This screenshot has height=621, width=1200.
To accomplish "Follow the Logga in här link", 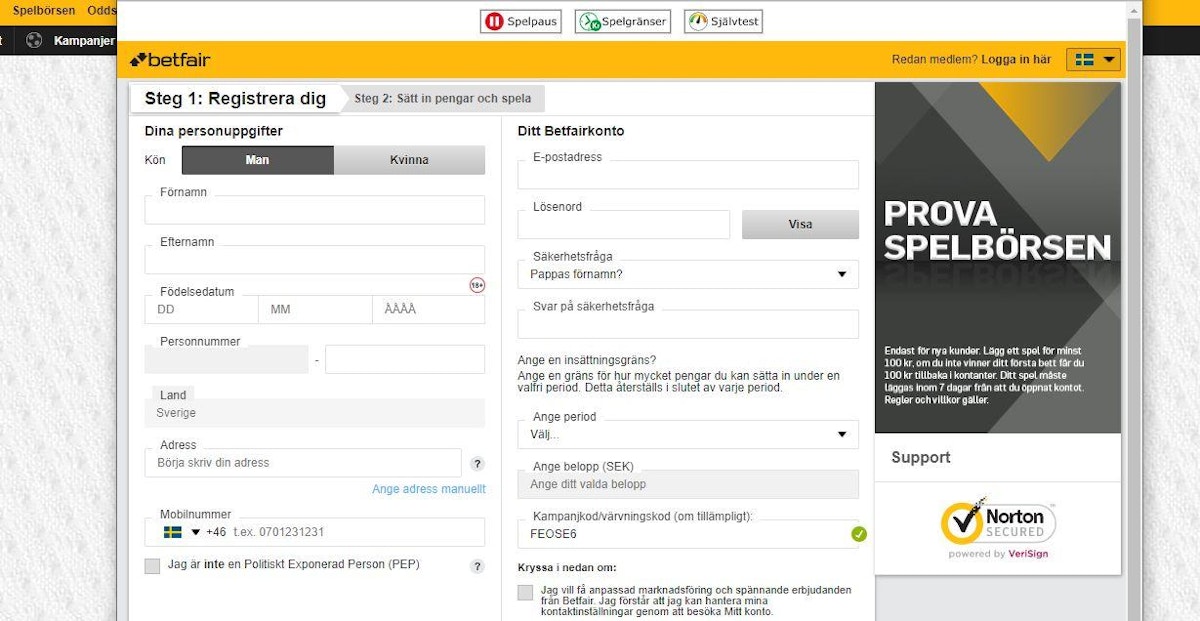I will 1016,60.
